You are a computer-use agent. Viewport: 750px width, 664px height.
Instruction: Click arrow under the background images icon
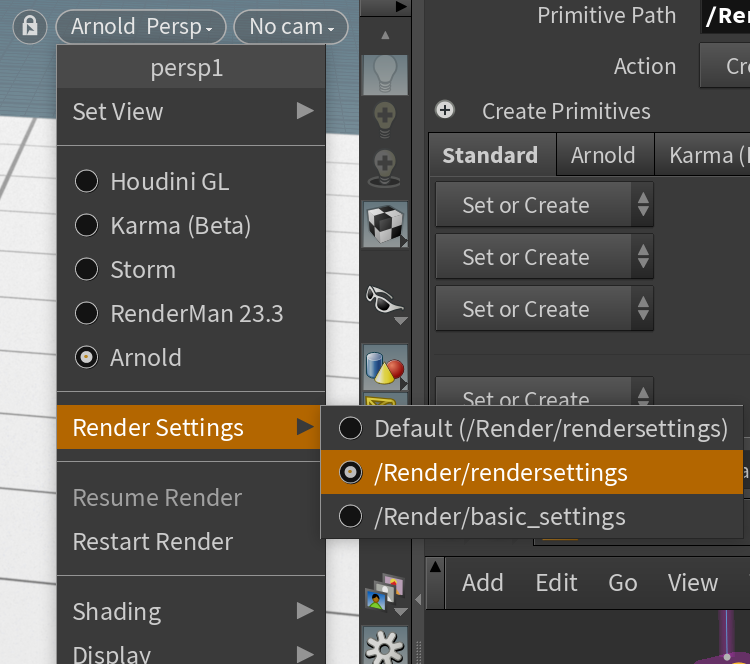coord(401,611)
